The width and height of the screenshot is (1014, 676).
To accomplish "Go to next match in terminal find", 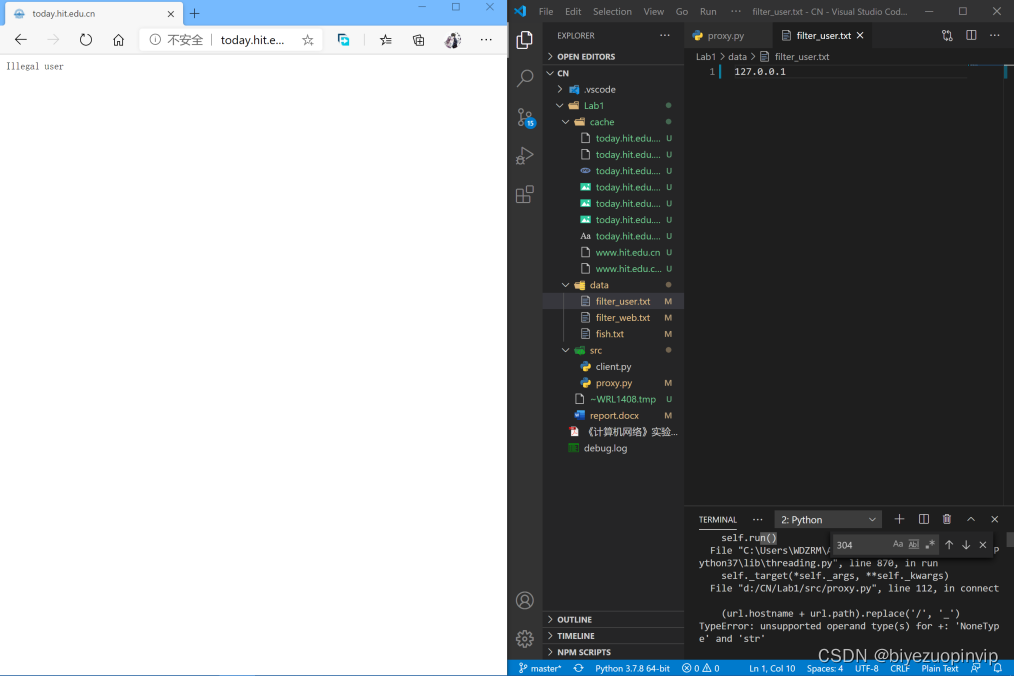I will point(965,545).
